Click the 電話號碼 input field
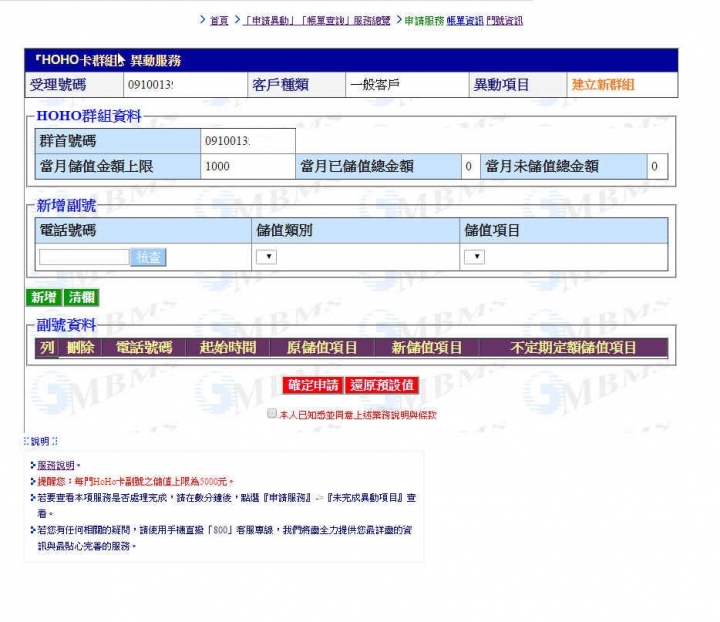This screenshot has width=720, height=622. (x=84, y=257)
